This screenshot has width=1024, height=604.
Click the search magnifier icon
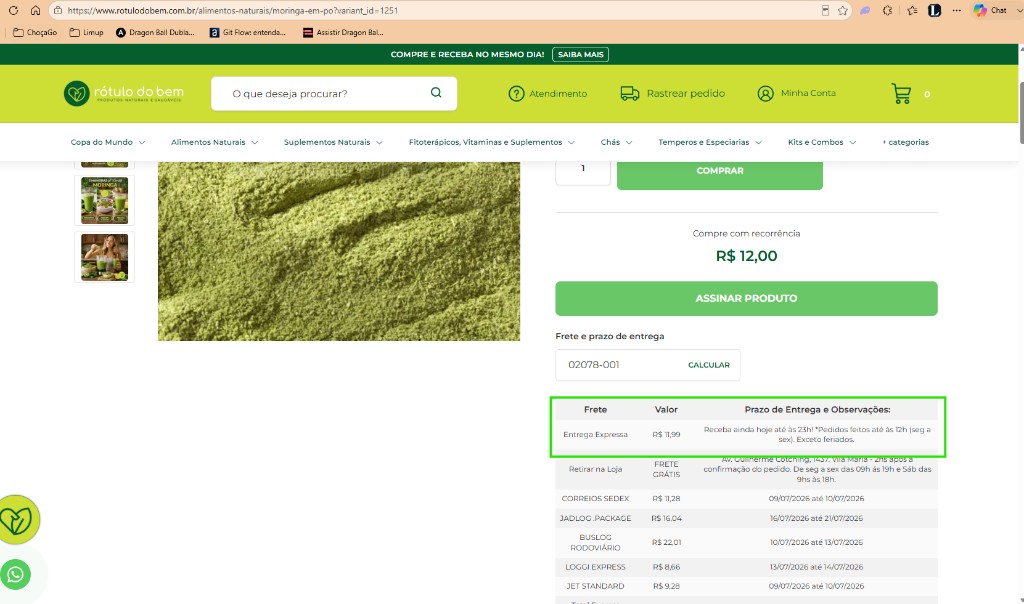[436, 93]
